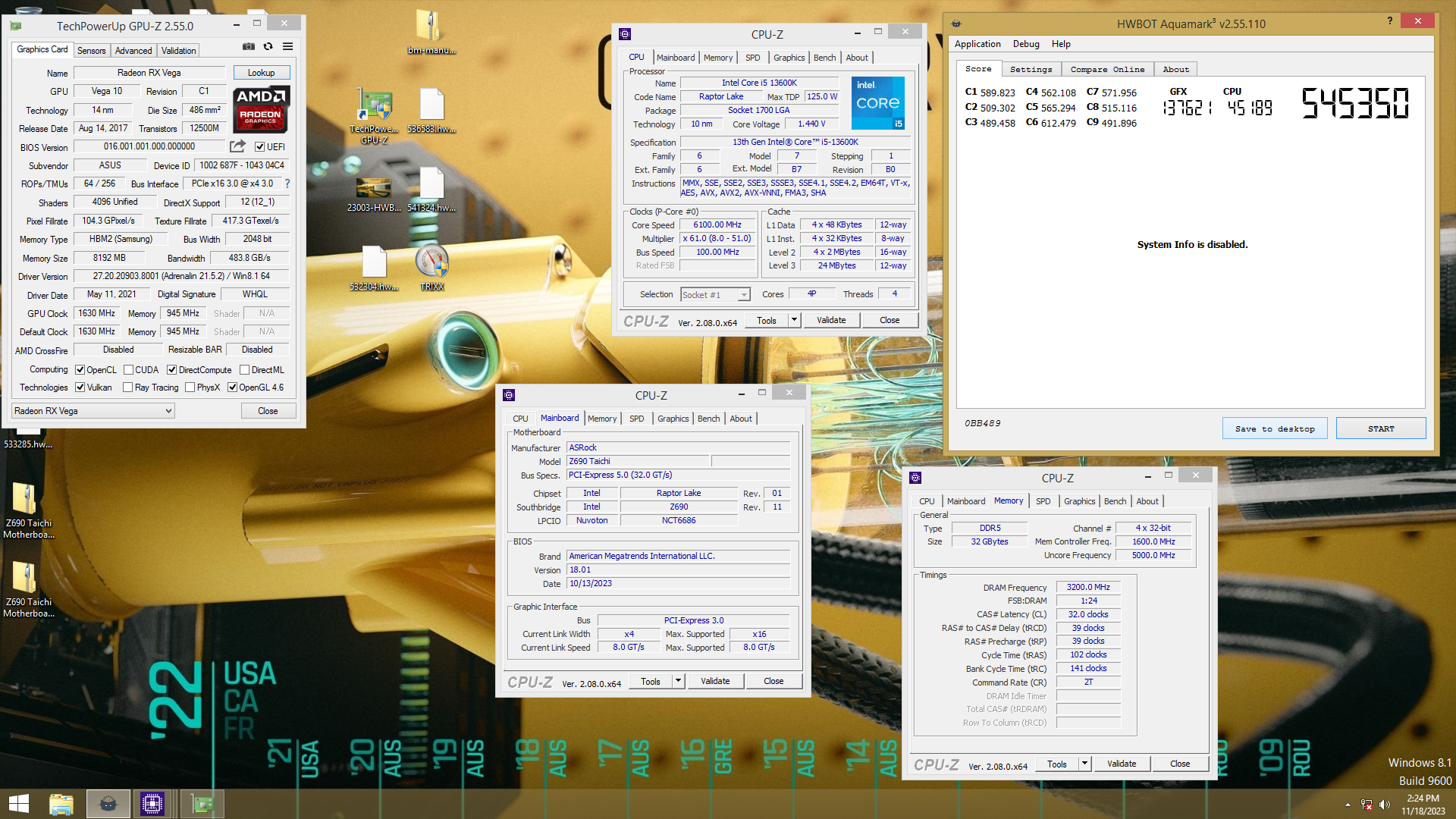
Task: Select the TechPowerUp GPU-Z desktop shortcut
Action: [x=374, y=116]
